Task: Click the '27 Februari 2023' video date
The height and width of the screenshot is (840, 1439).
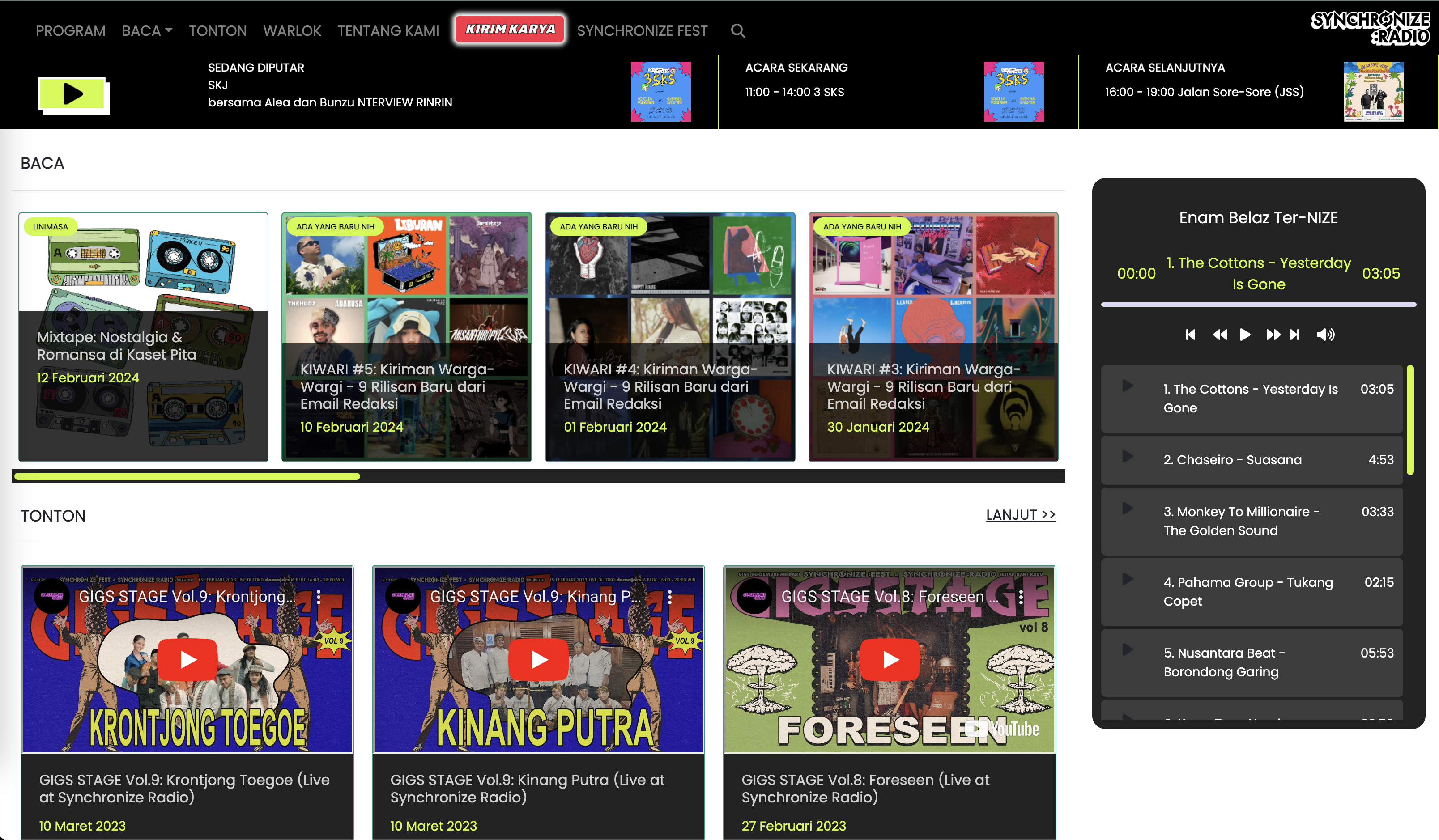Action: point(793,826)
